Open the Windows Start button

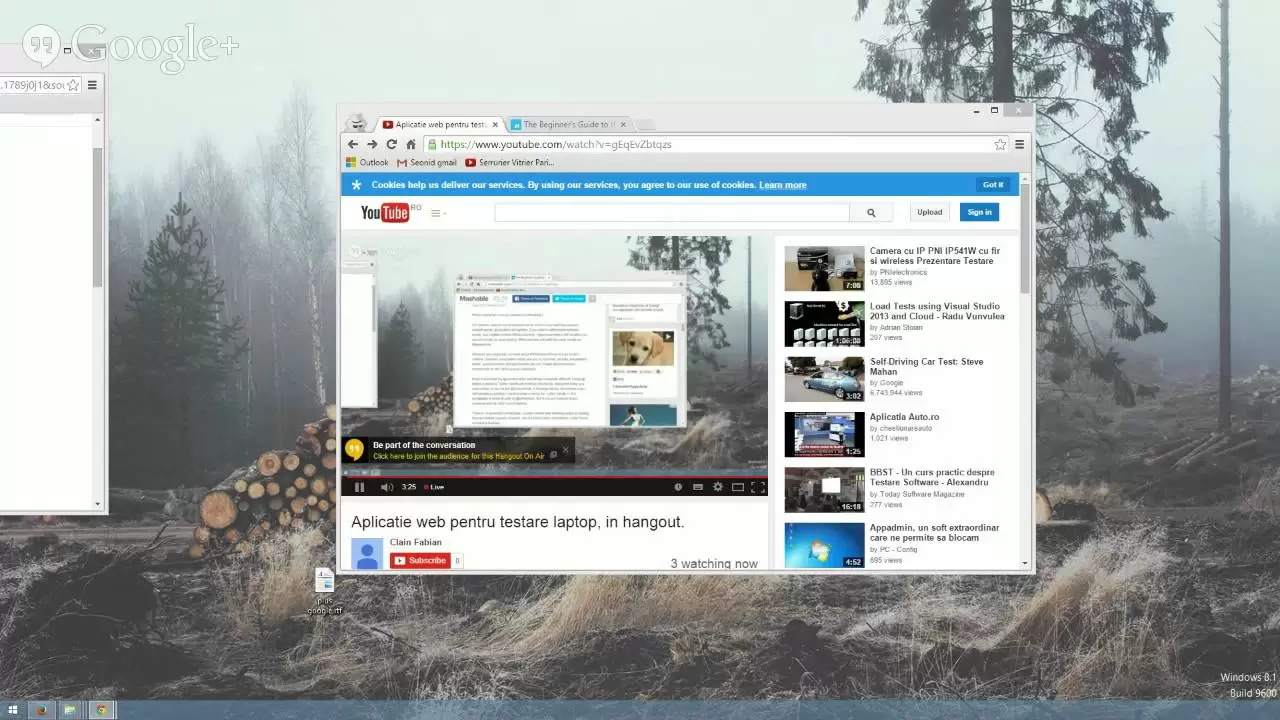pyautogui.click(x=13, y=710)
